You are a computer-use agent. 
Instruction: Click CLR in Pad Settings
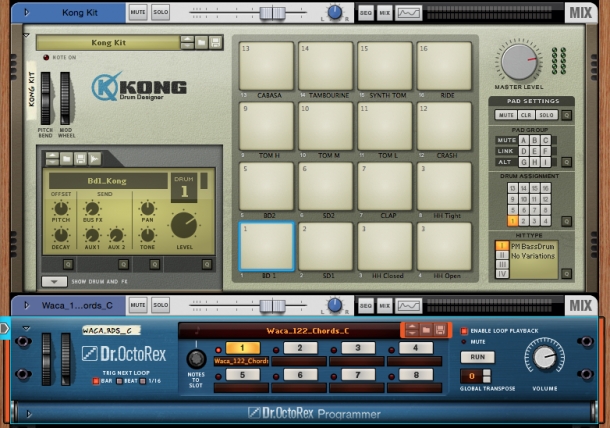click(526, 115)
